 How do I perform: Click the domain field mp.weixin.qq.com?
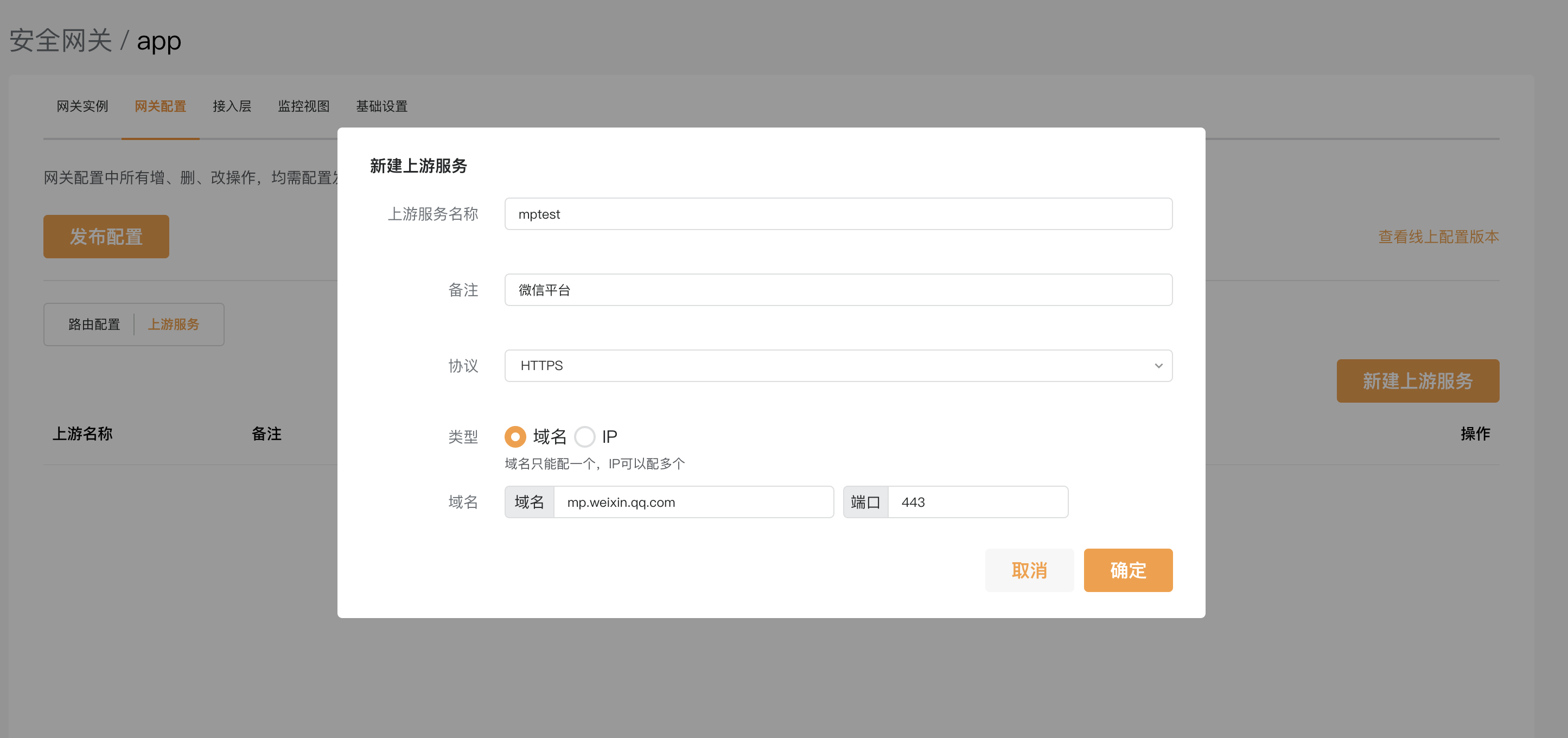(693, 502)
